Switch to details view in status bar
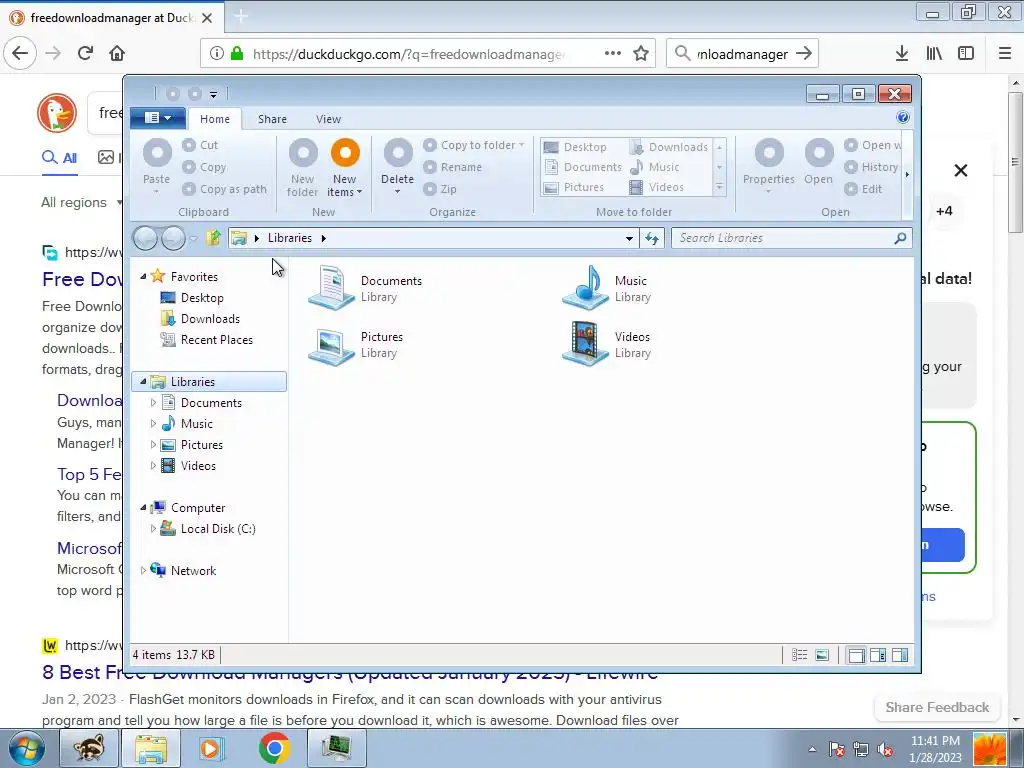 pos(799,655)
